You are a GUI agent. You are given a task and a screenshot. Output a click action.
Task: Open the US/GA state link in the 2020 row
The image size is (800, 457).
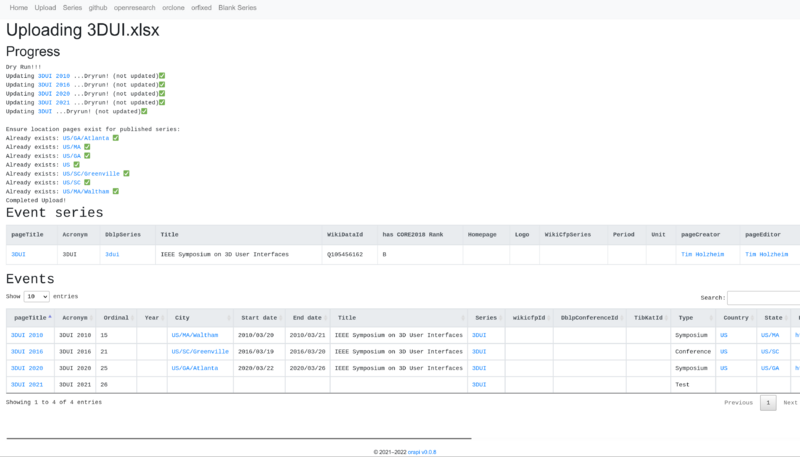tap(770, 368)
